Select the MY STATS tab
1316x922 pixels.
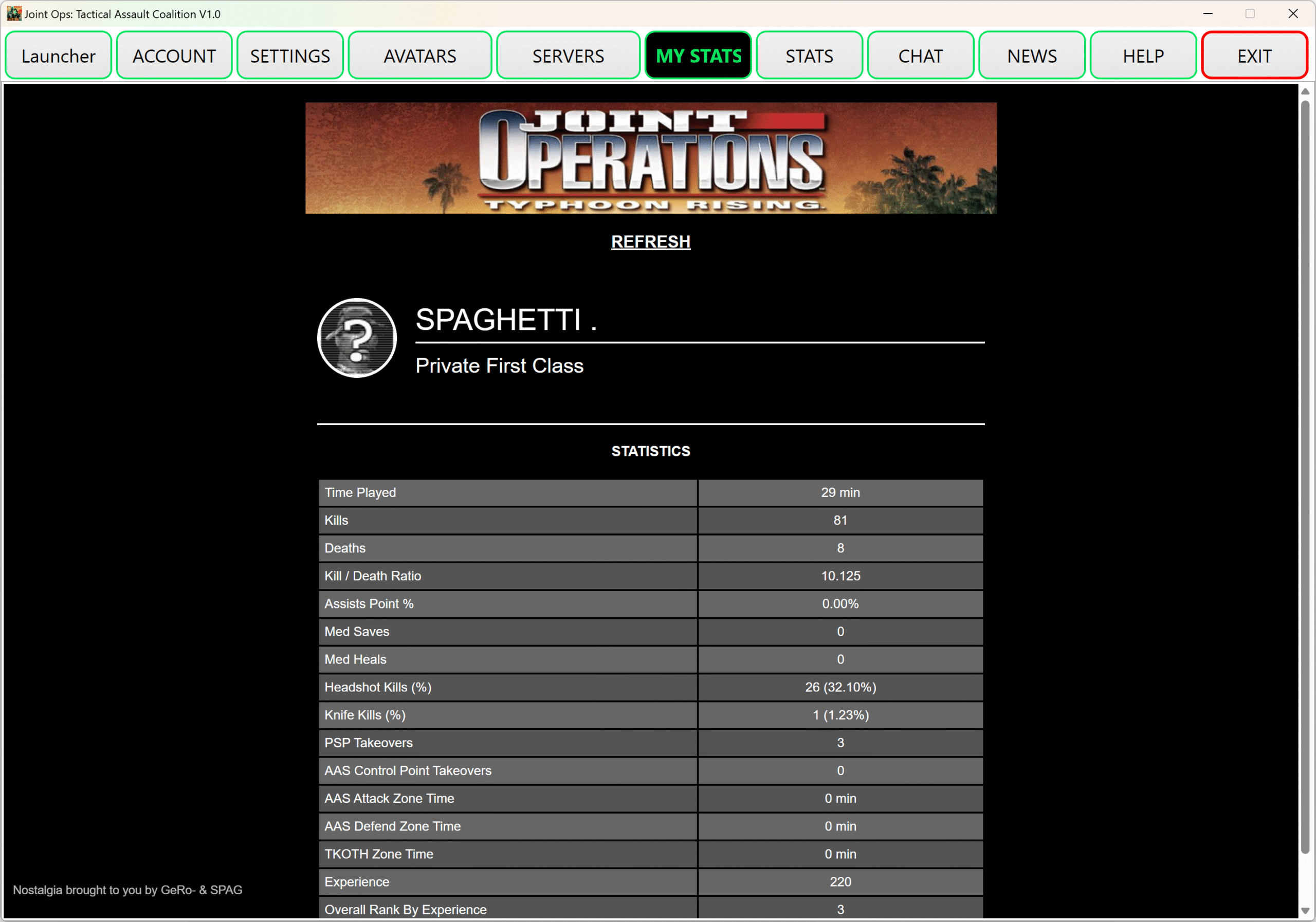tap(698, 56)
